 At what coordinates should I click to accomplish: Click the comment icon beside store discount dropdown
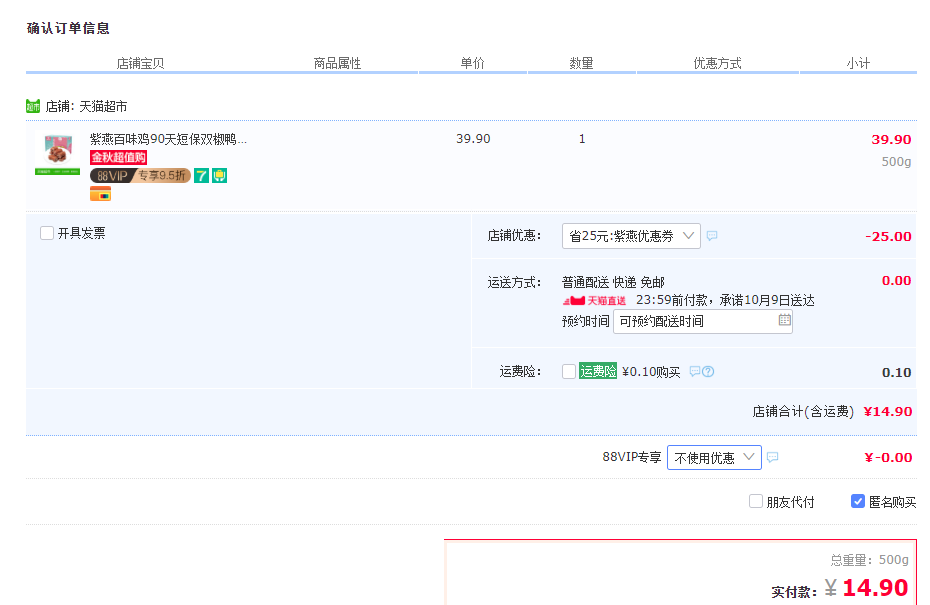tap(712, 235)
